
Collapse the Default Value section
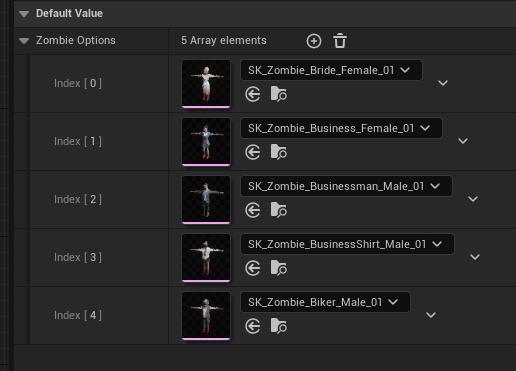[24, 14]
